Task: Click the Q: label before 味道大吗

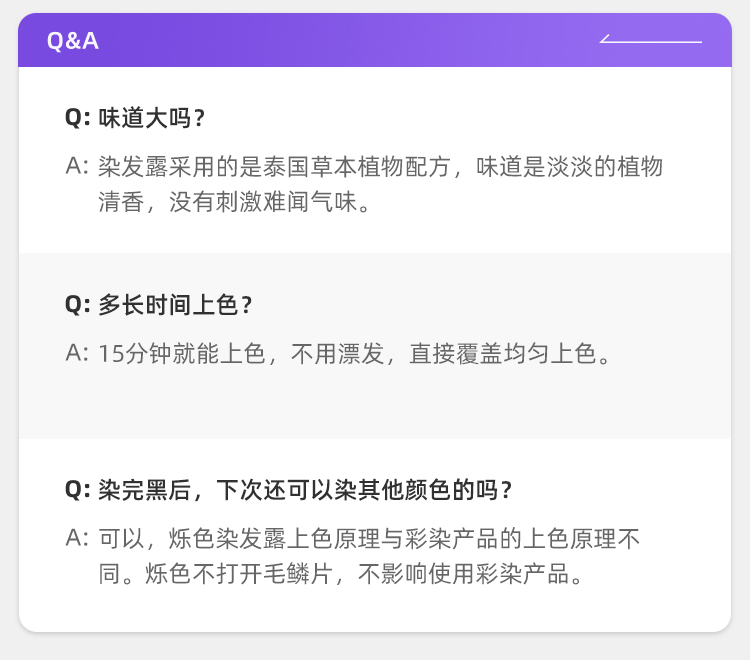Action: (x=78, y=118)
